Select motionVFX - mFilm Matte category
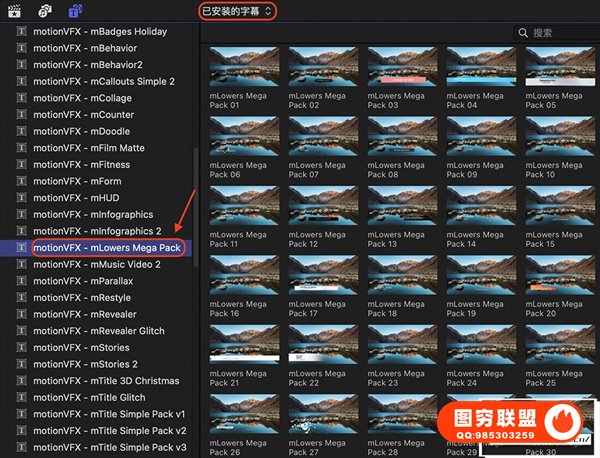 coord(88,148)
